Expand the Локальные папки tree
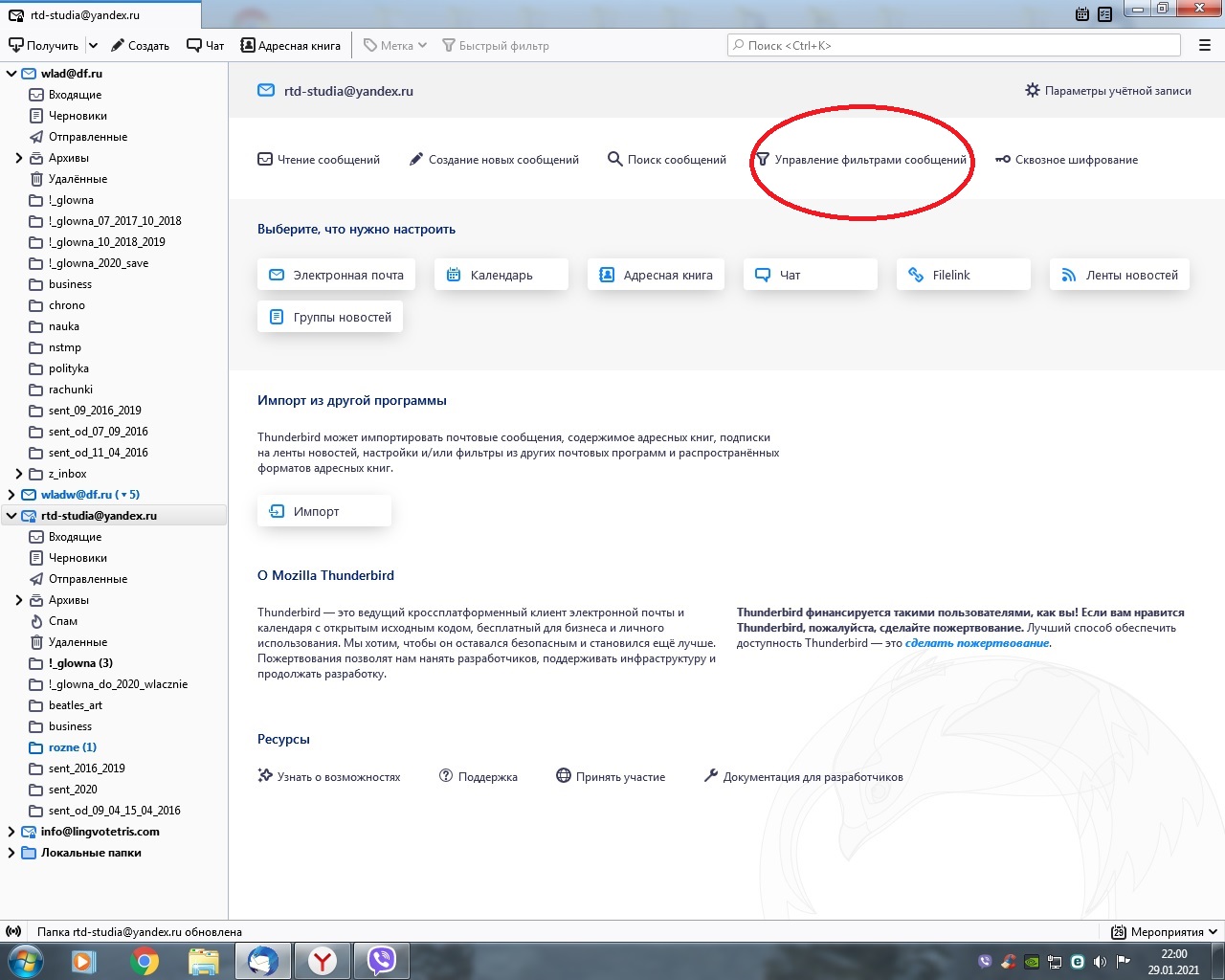 click(x=11, y=853)
